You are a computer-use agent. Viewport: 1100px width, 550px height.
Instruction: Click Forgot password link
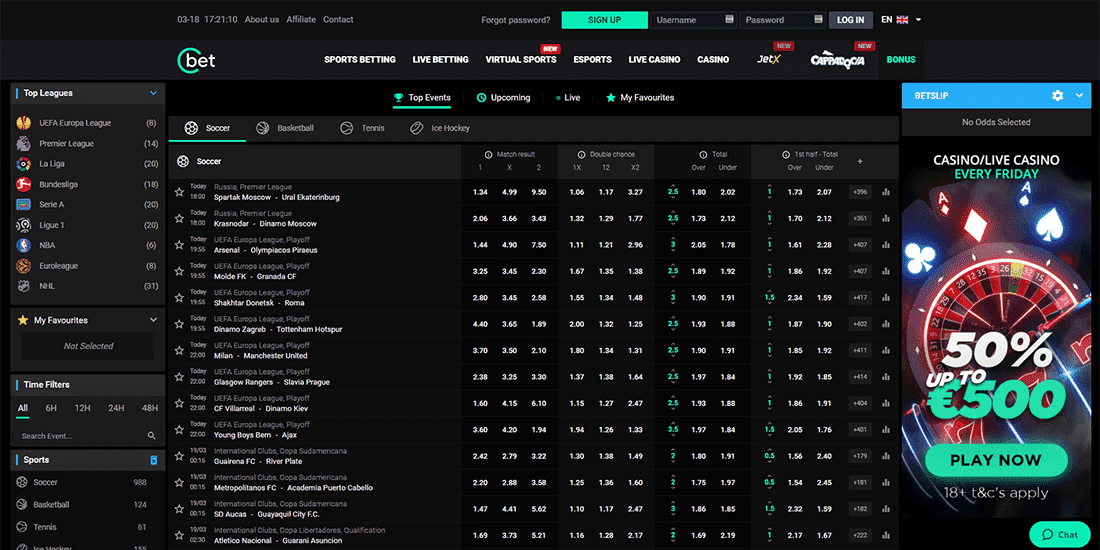515,20
